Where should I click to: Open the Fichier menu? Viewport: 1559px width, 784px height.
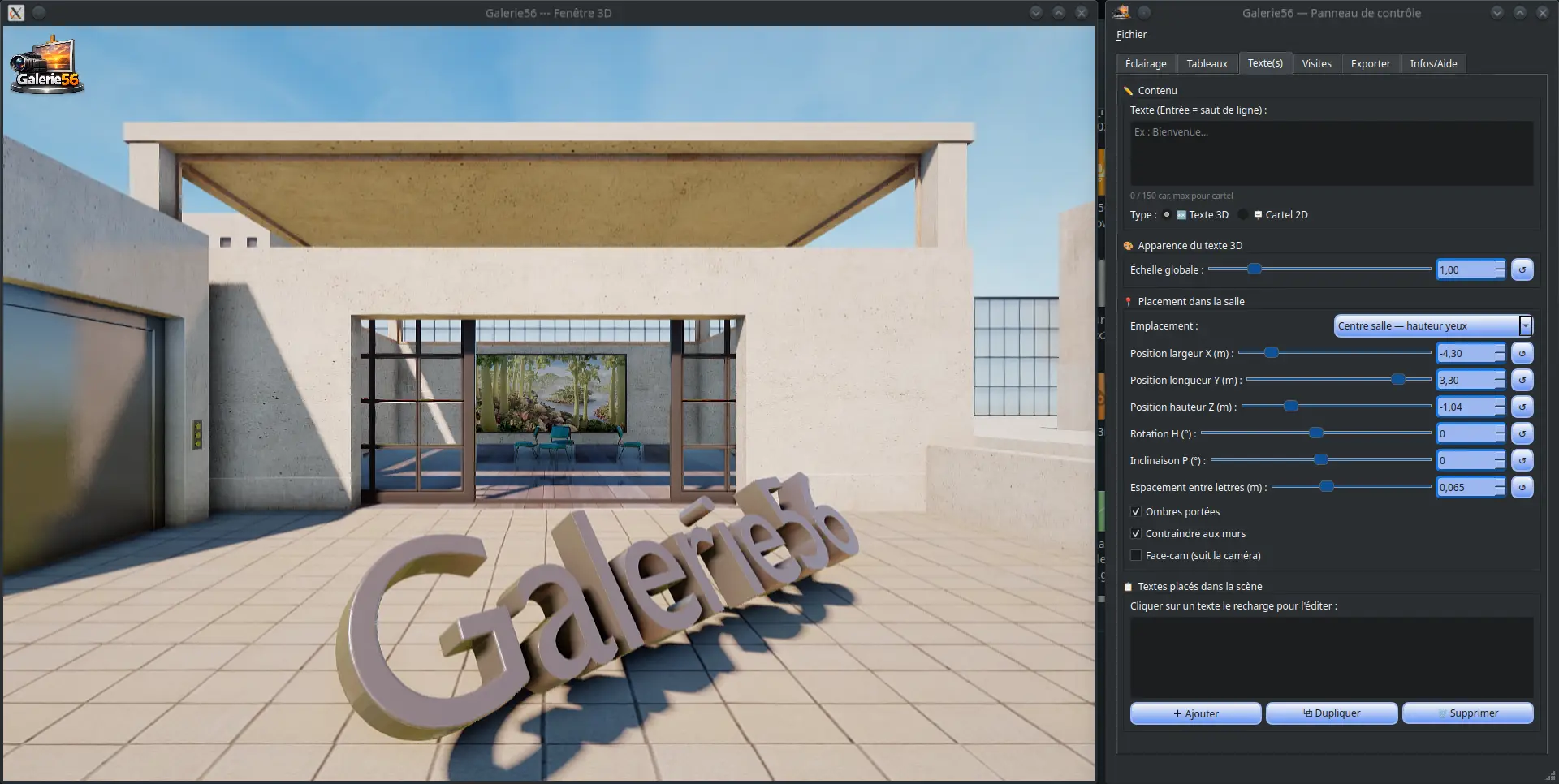pyautogui.click(x=1131, y=35)
